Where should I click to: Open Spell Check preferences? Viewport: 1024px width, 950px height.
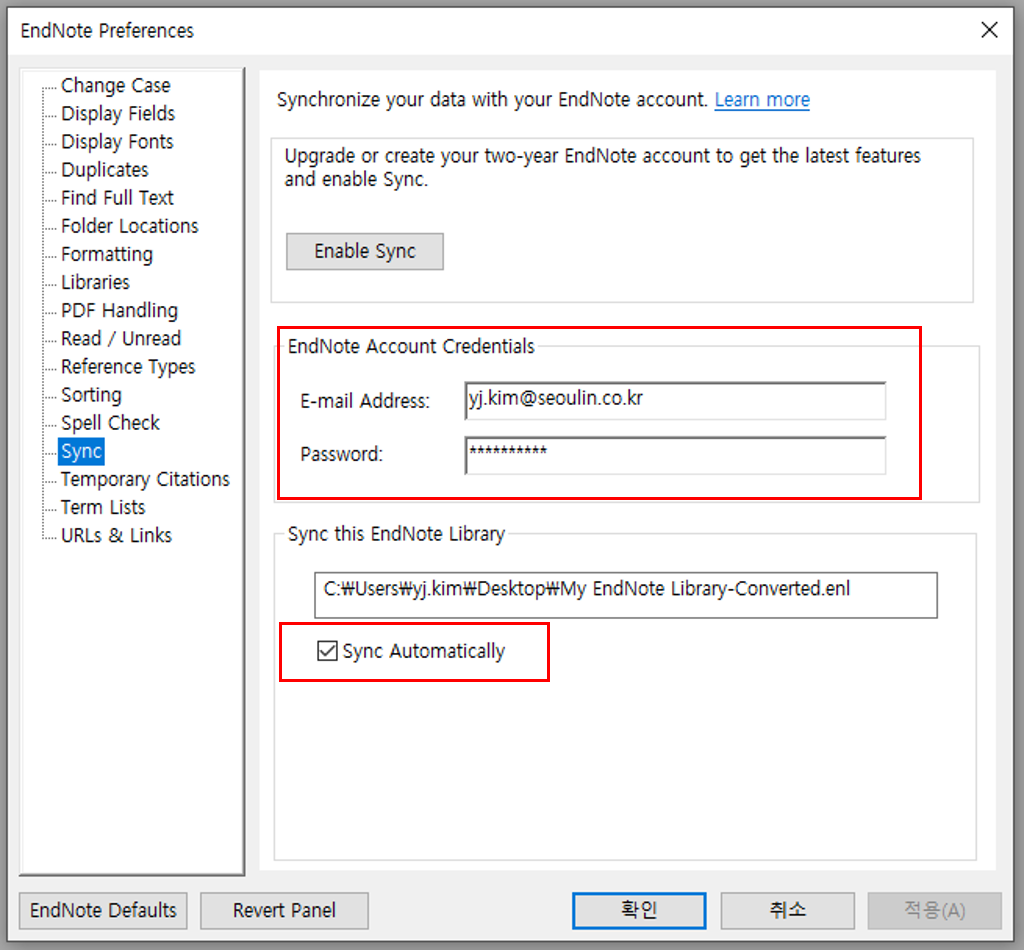[x=110, y=422]
